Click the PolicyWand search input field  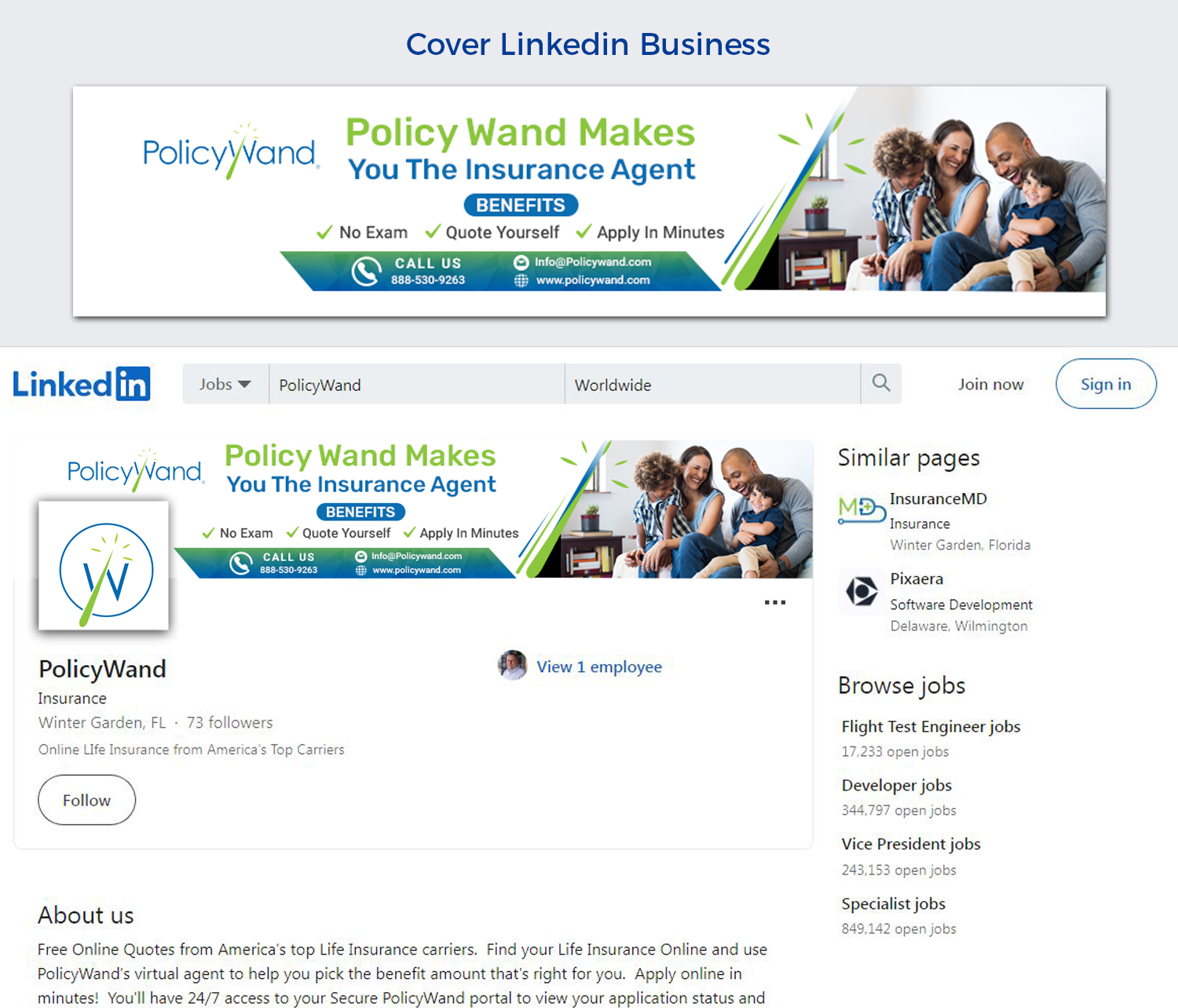click(x=417, y=384)
